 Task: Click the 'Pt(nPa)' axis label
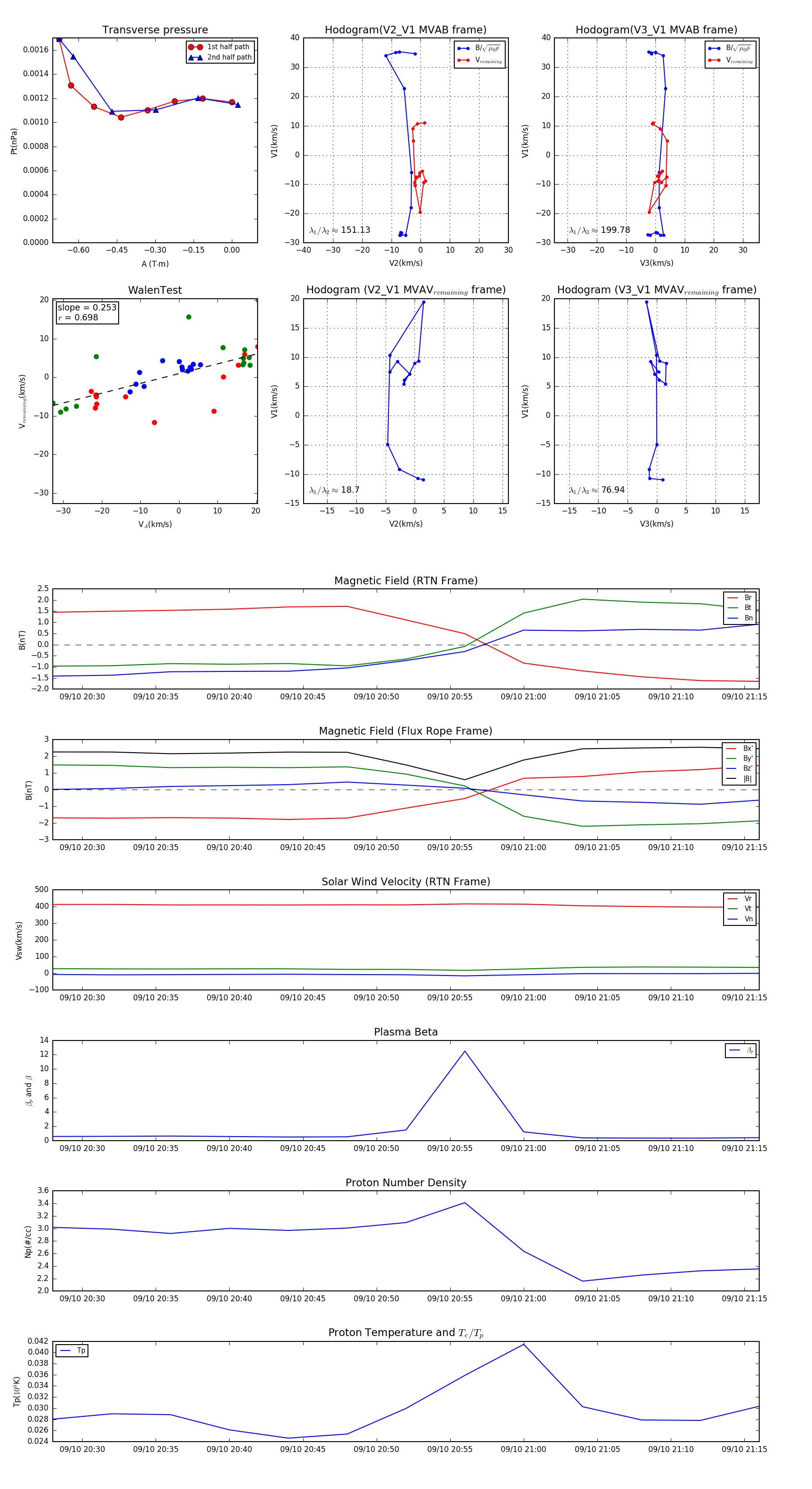point(14,141)
